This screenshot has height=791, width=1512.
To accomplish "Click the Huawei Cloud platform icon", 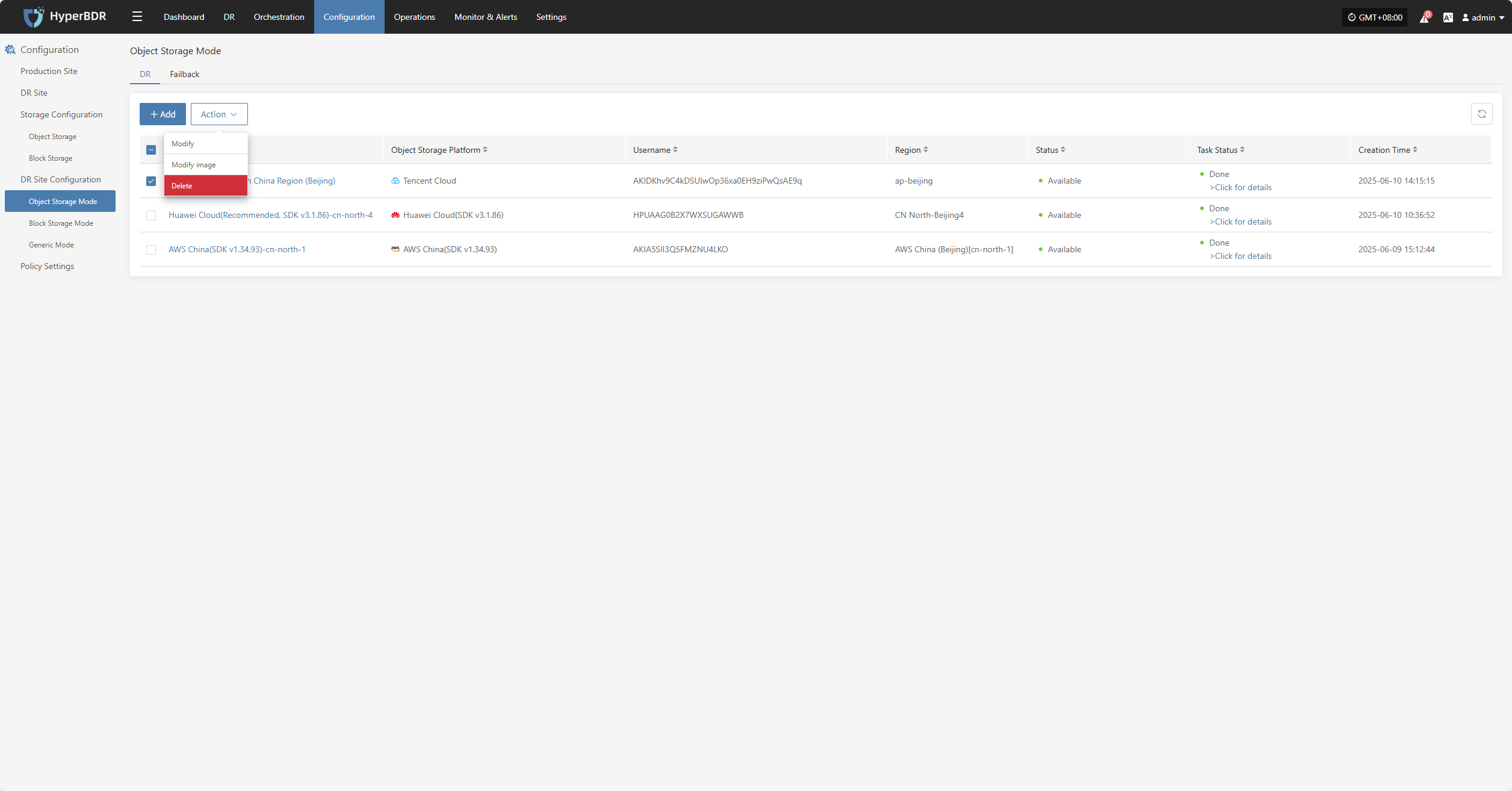I will pos(395,215).
